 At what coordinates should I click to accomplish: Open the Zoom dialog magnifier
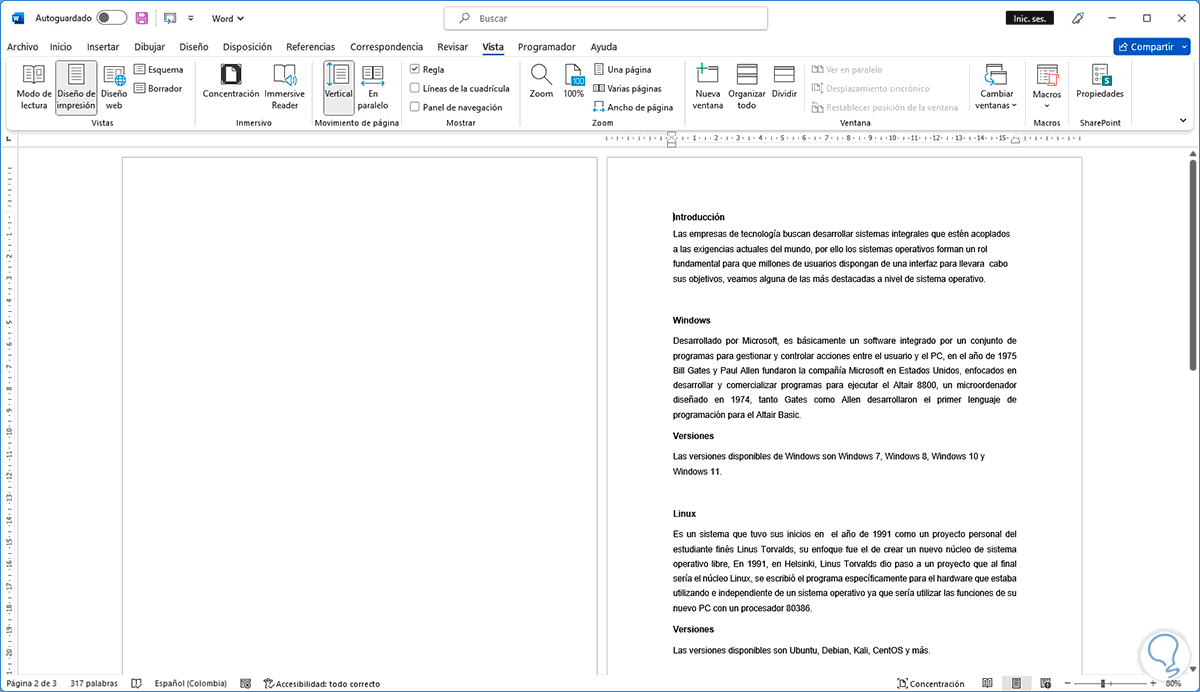point(541,82)
